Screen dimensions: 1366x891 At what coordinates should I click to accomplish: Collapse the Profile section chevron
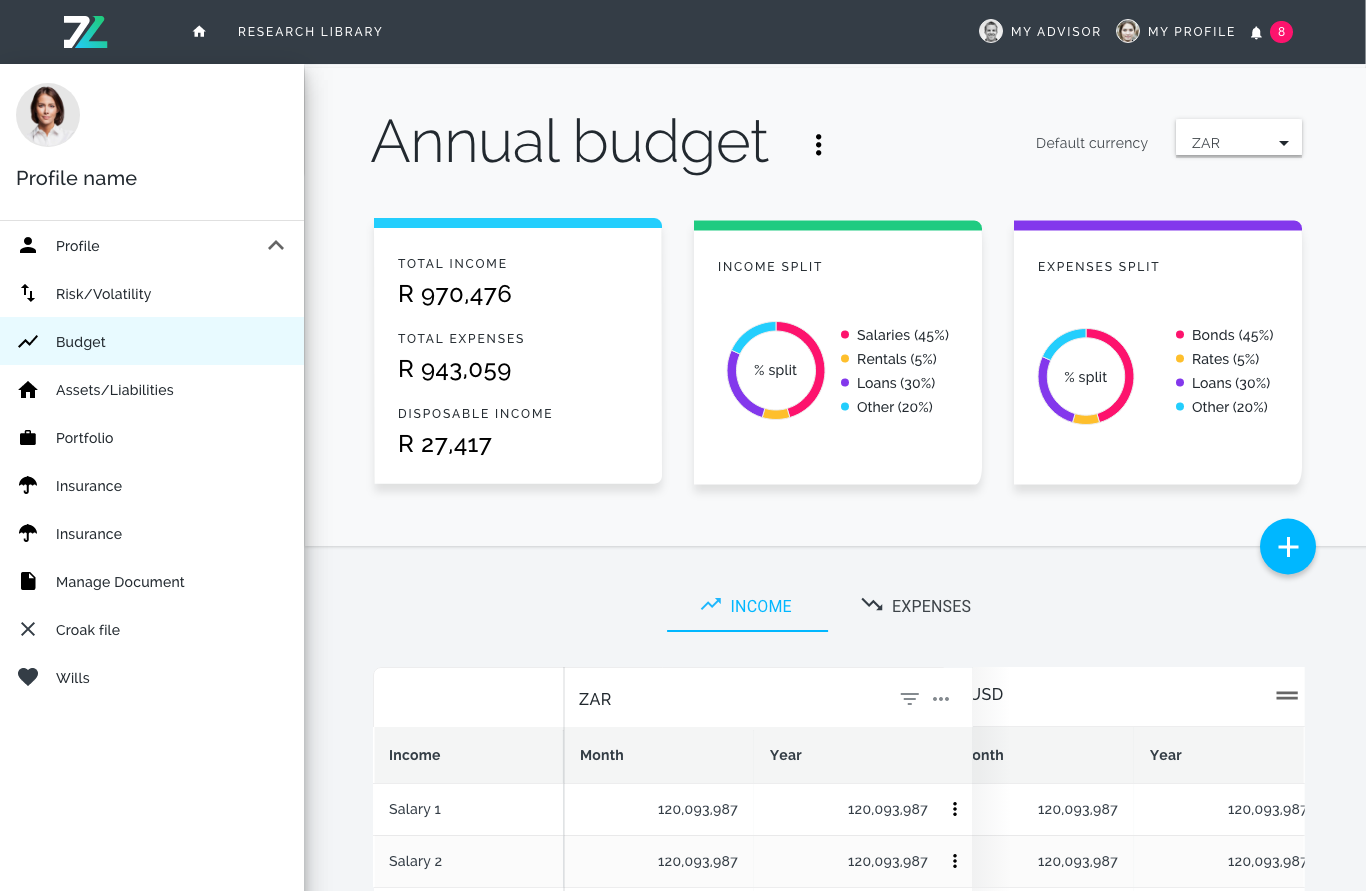(276, 246)
